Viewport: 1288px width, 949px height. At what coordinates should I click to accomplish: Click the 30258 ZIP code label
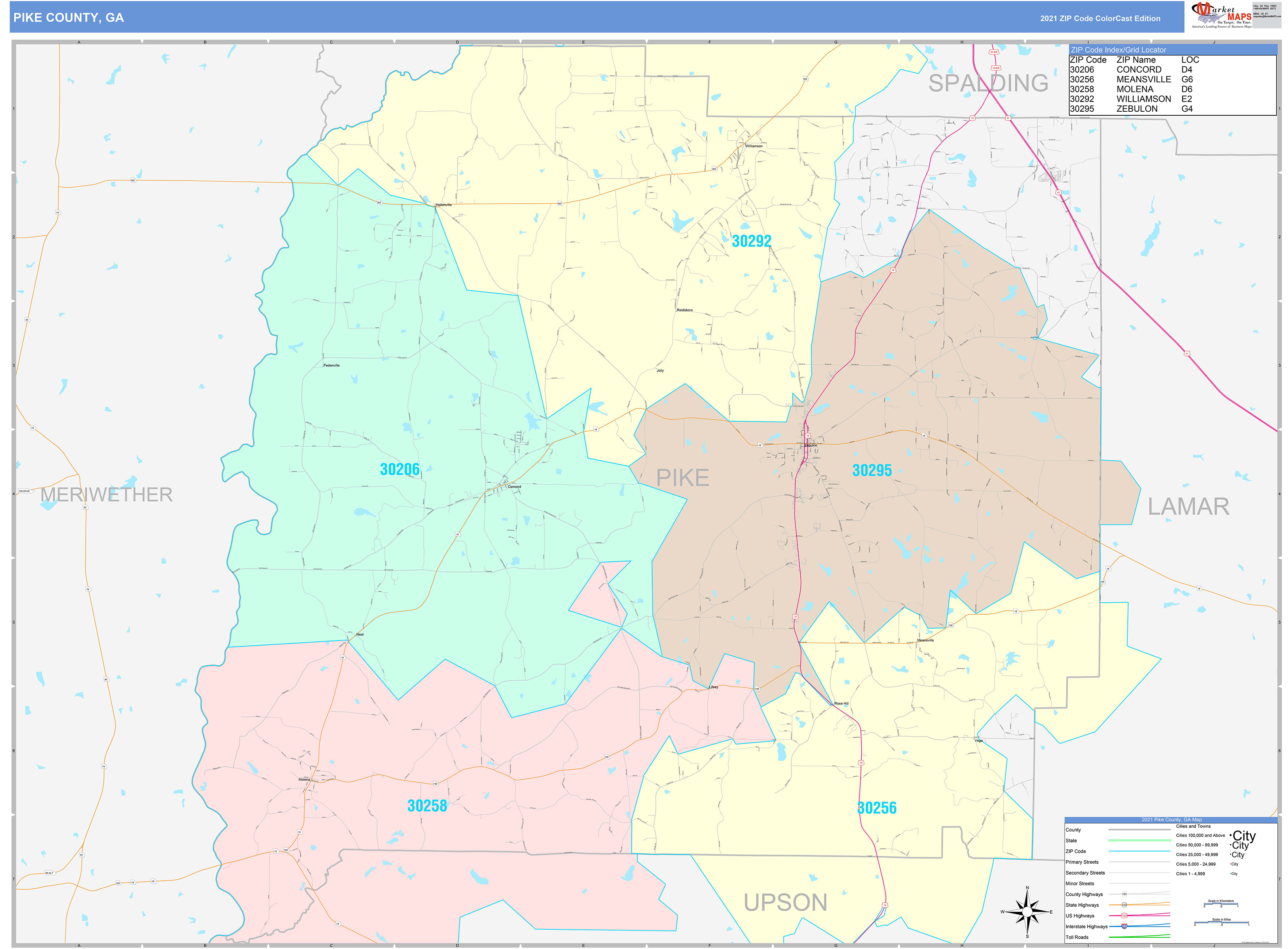click(x=427, y=806)
